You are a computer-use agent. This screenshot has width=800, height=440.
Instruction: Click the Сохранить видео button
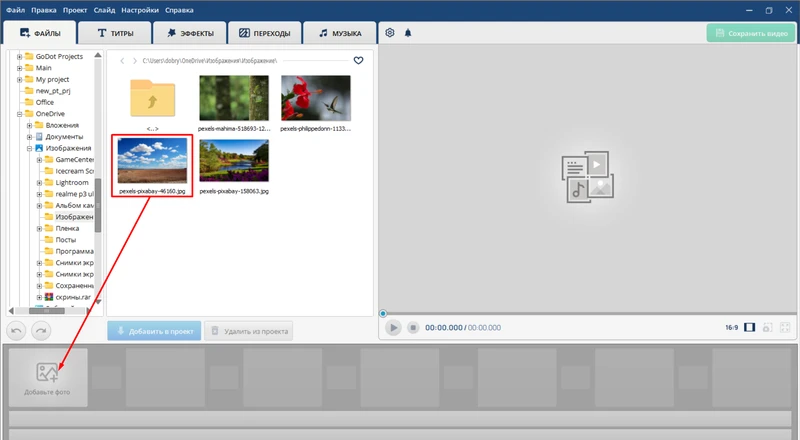coord(750,33)
